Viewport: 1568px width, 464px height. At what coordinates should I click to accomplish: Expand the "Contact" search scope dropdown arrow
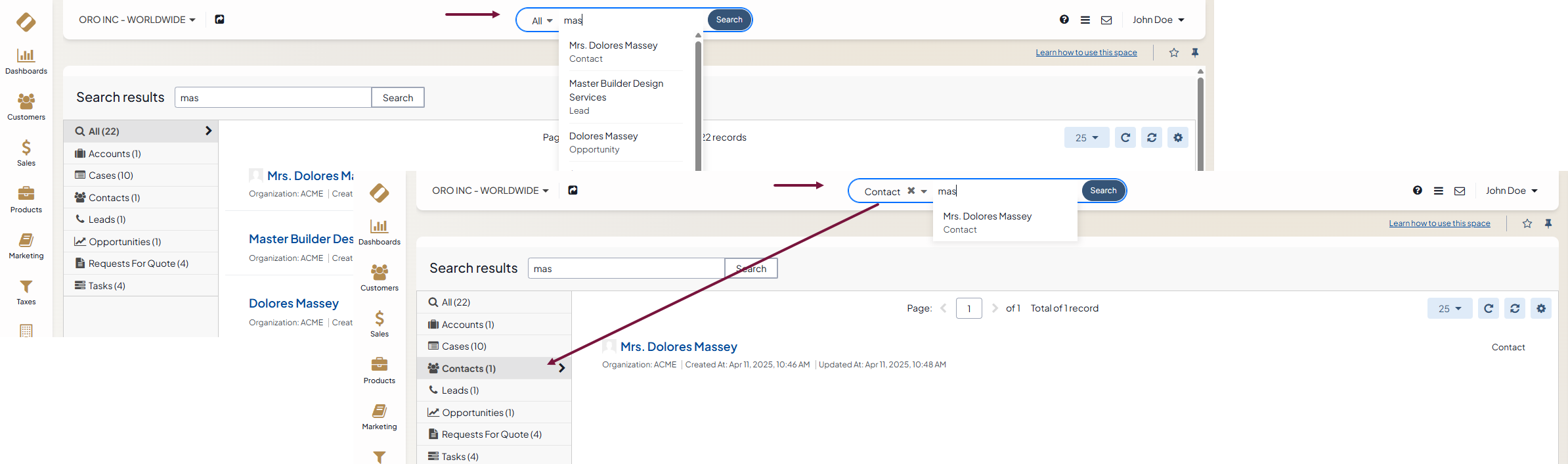click(924, 191)
